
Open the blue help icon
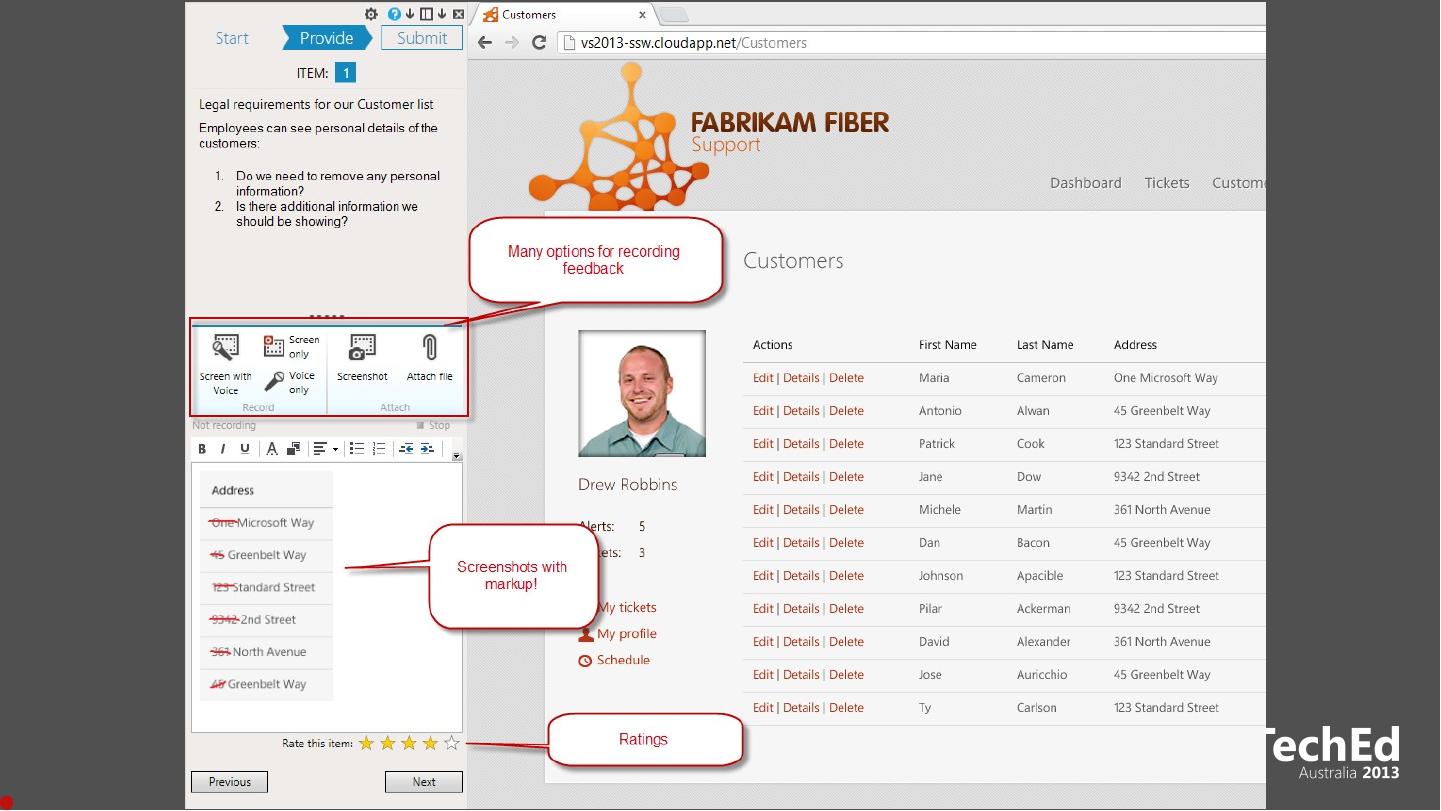pyautogui.click(x=394, y=14)
